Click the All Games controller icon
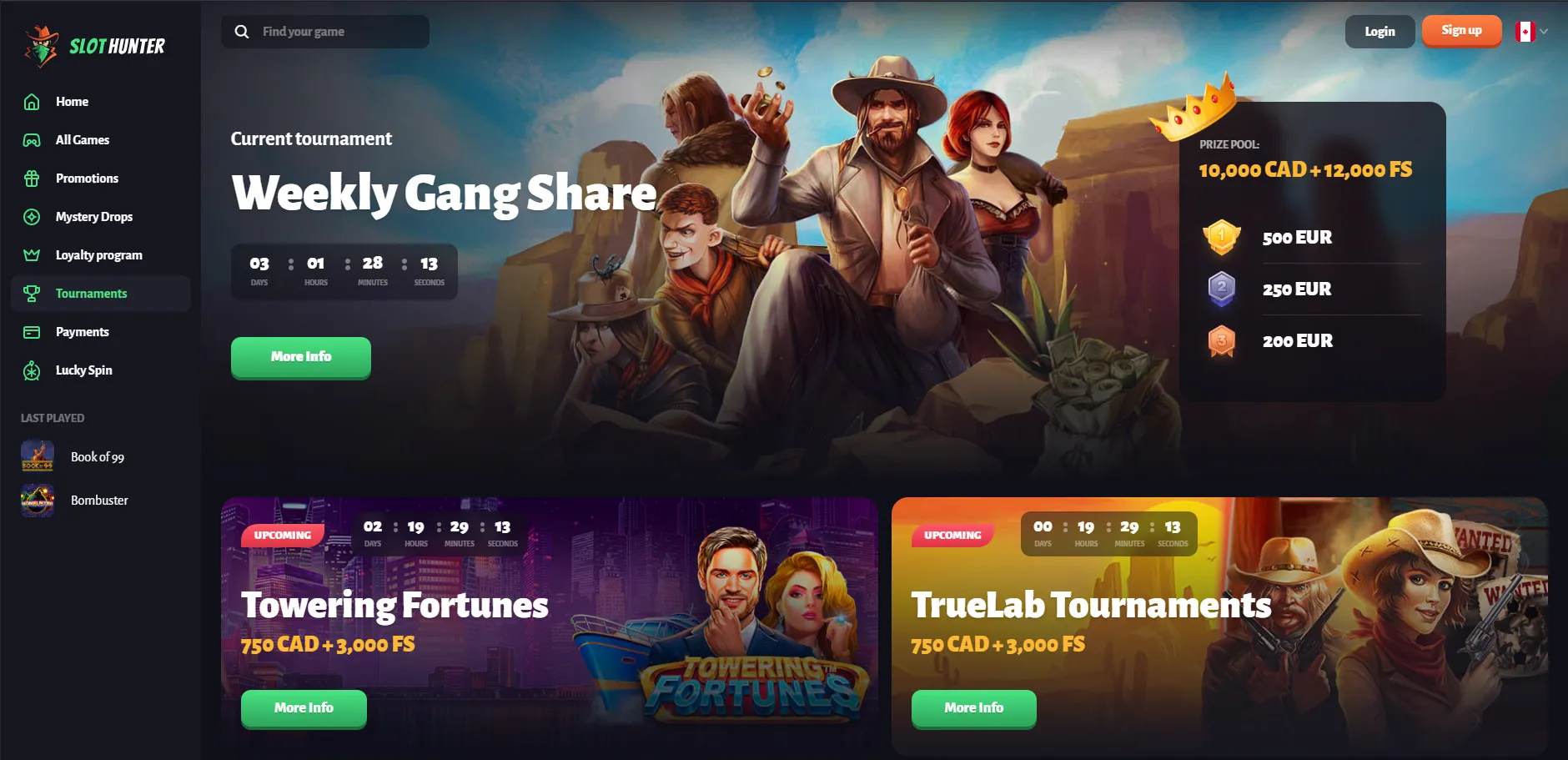 32,140
